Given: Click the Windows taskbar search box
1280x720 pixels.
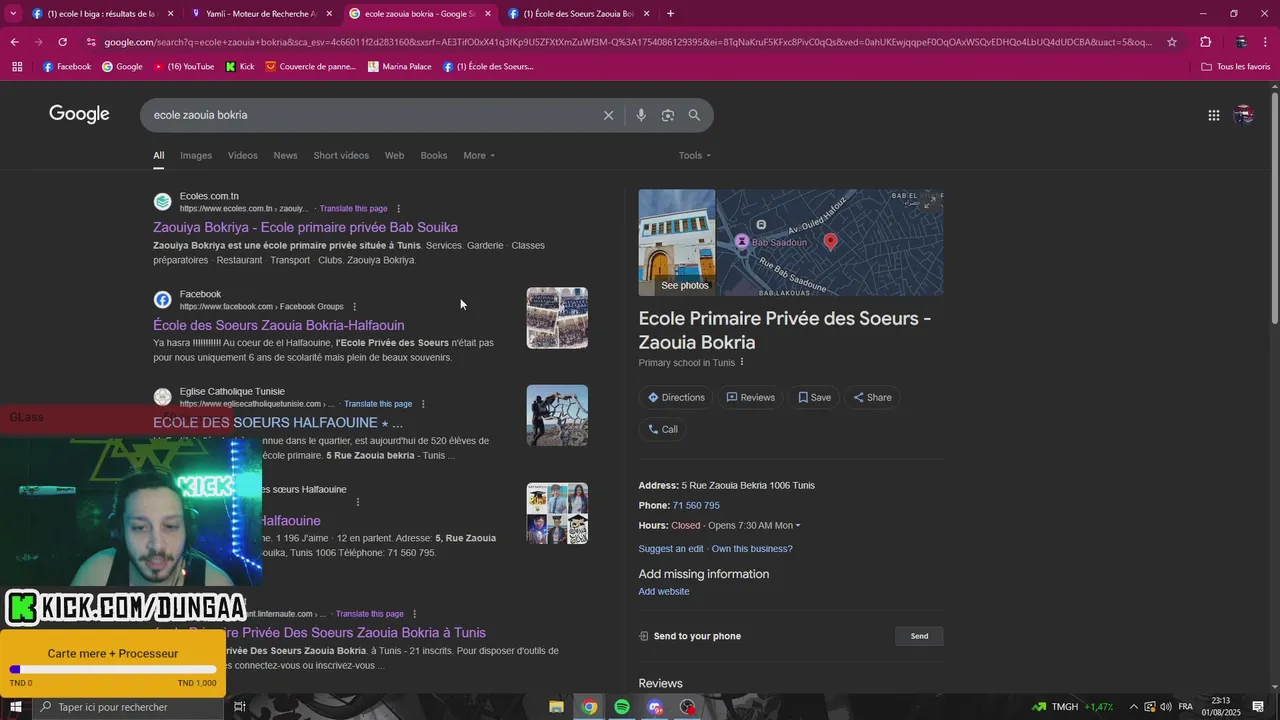Looking at the screenshot, I should point(126,707).
